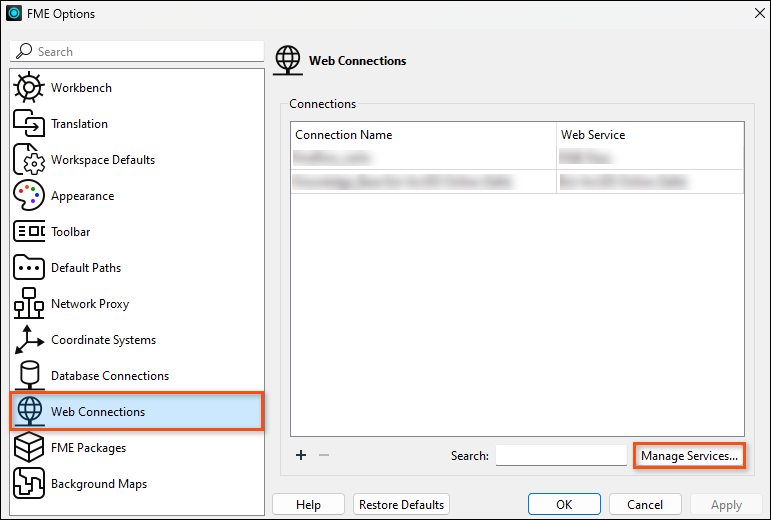
Task: Select the first blurred connection row
Action: pos(517,158)
